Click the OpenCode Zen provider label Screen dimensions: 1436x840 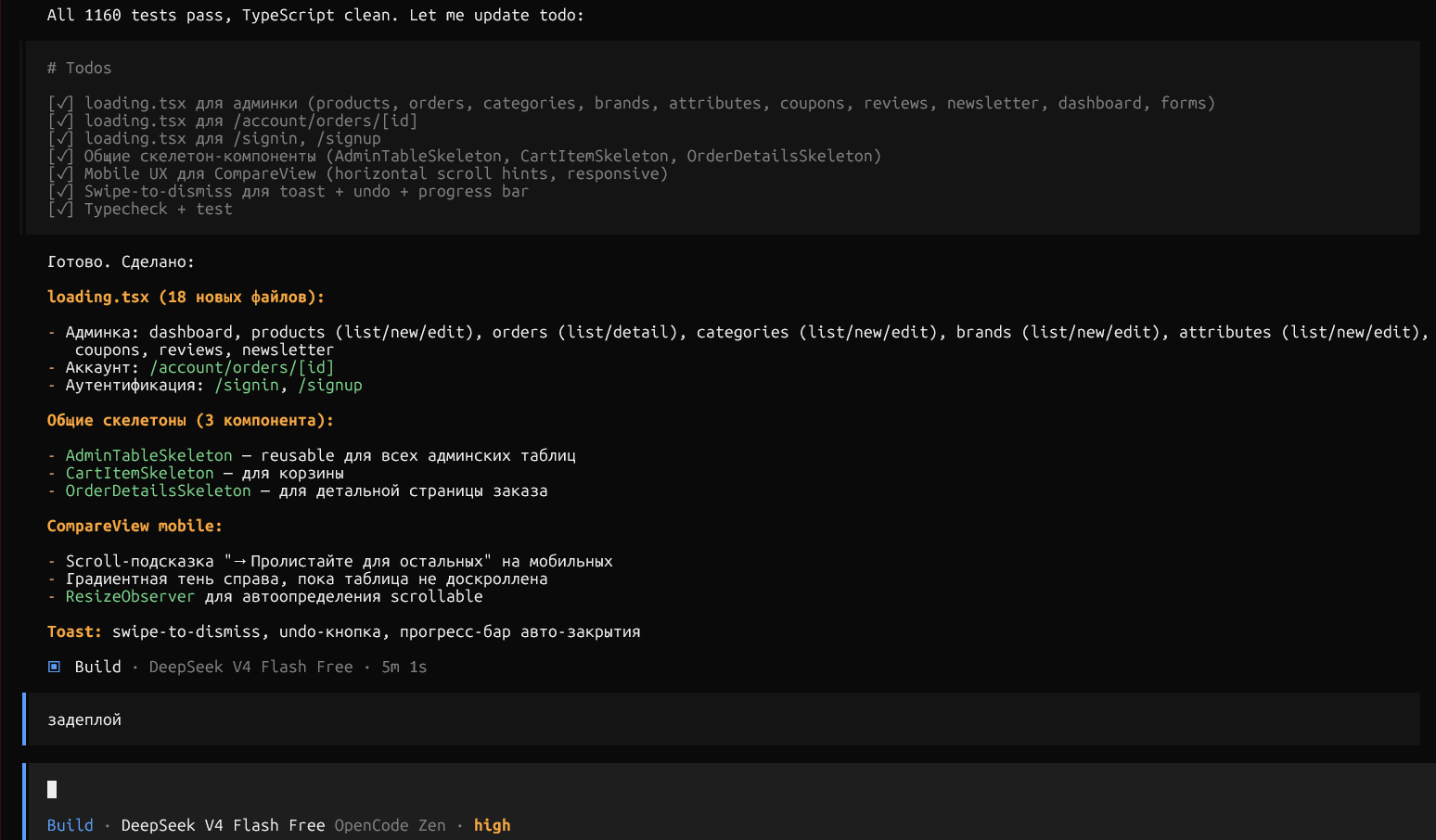(390, 825)
